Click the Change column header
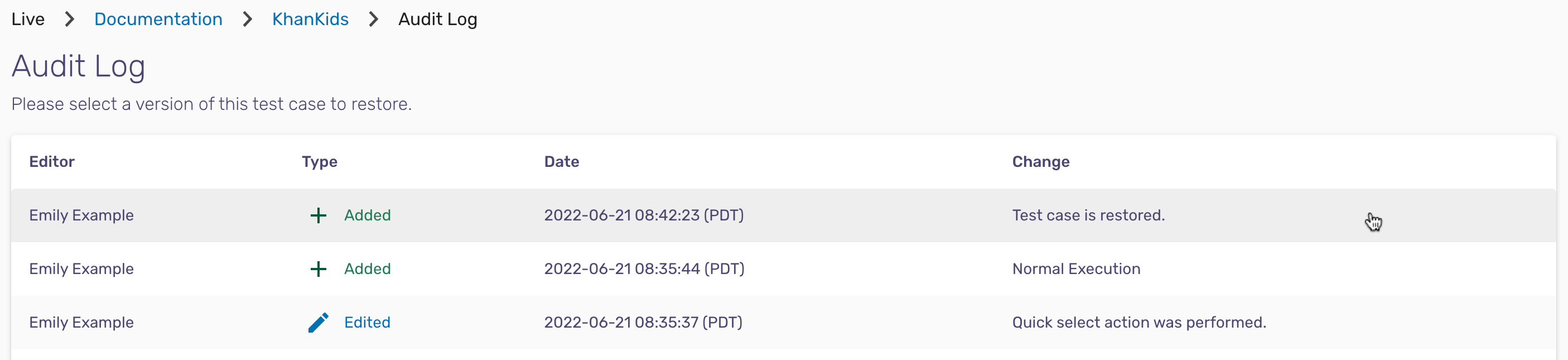Viewport: 1568px width, 360px height. click(1041, 162)
